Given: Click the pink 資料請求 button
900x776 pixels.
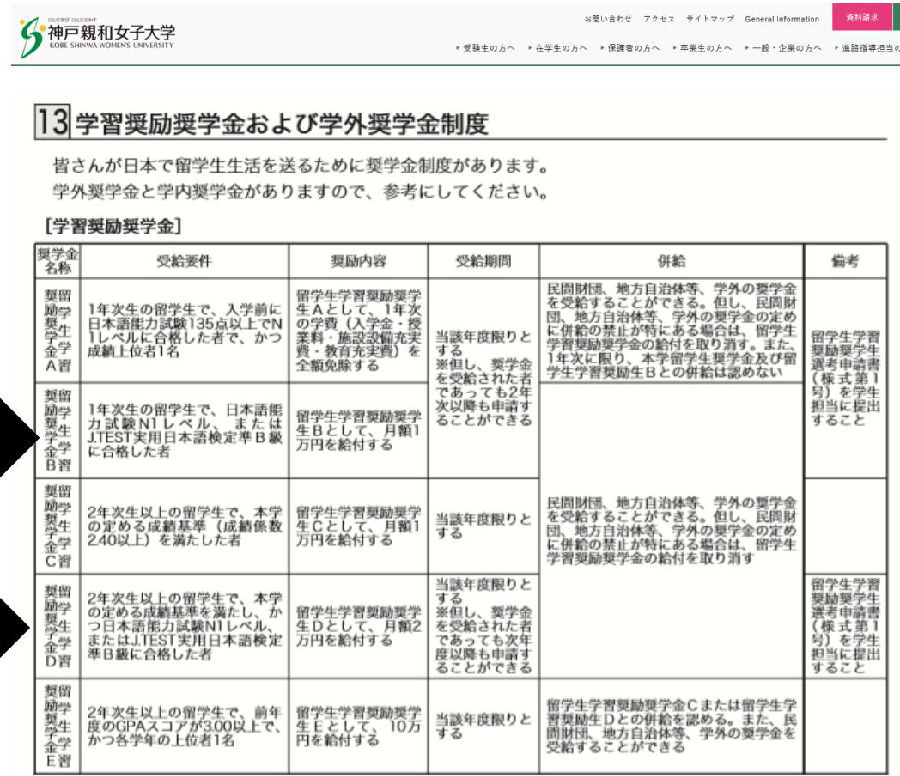Looking at the screenshot, I should click(x=862, y=17).
